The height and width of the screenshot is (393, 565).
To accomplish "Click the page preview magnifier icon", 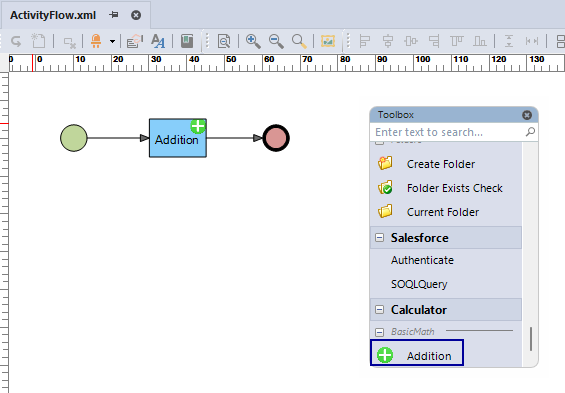I will pyautogui.click(x=224, y=41).
